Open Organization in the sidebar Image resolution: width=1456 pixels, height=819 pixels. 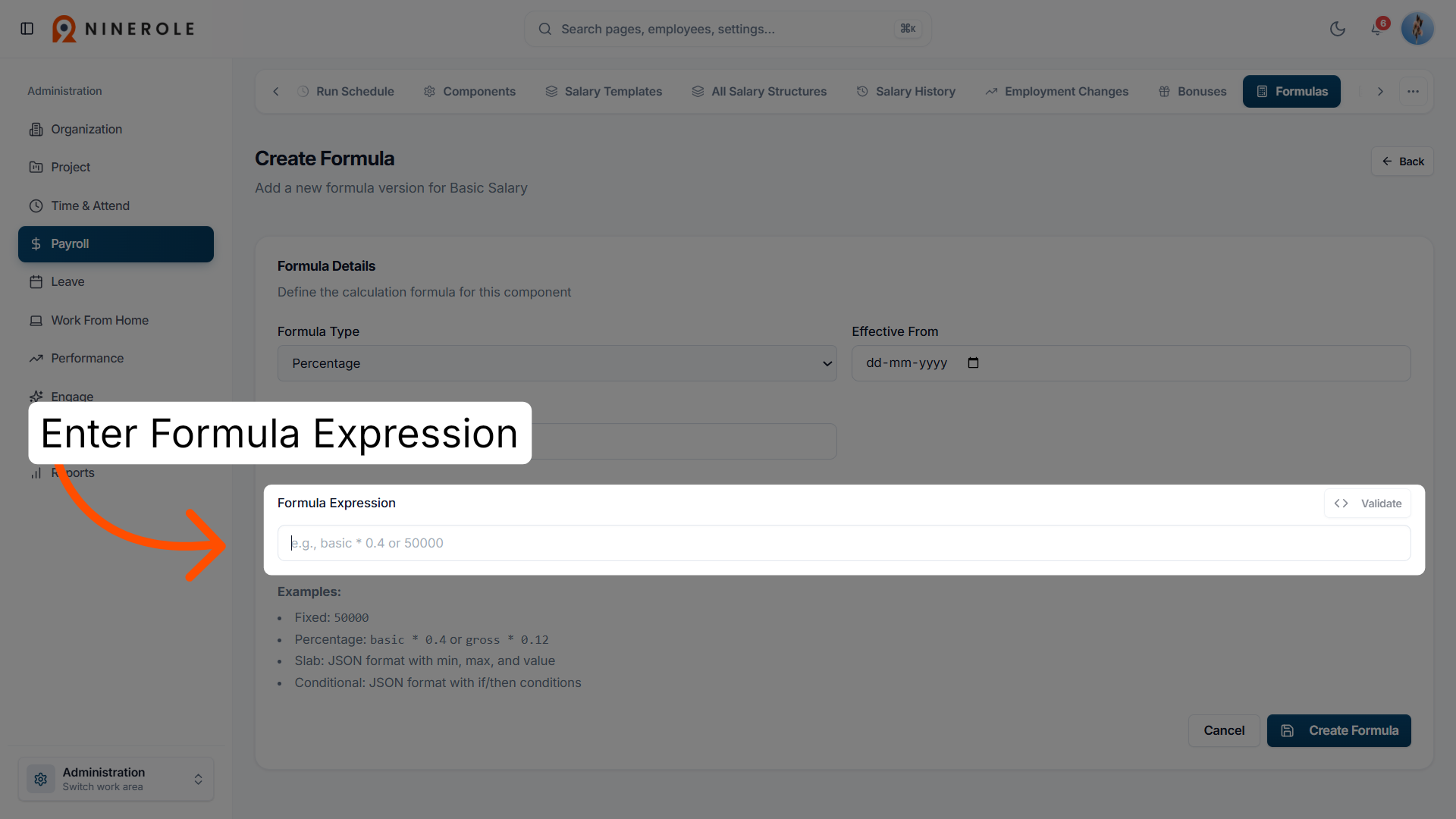click(116, 129)
